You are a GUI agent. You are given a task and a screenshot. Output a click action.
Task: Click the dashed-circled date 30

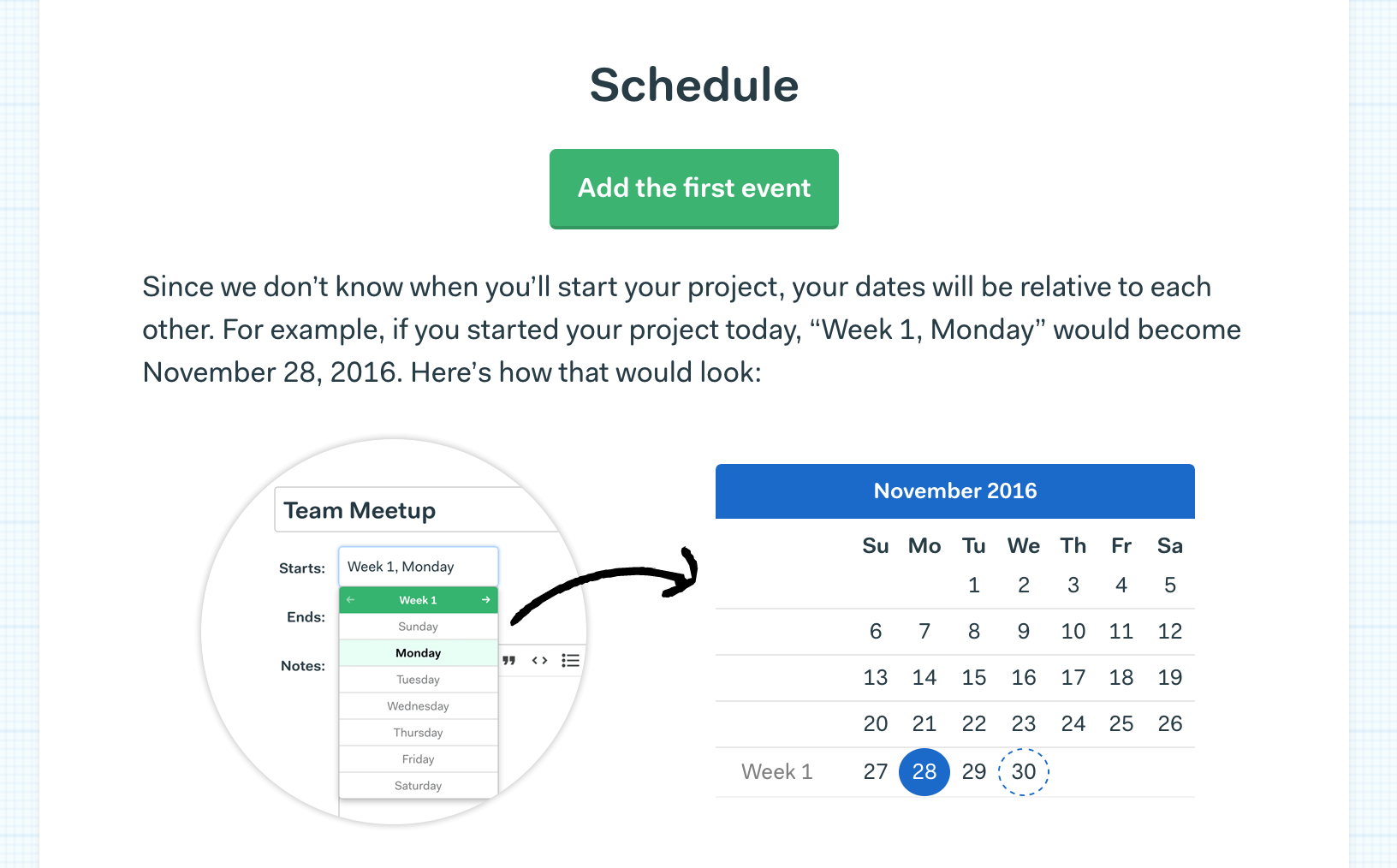point(1024,772)
